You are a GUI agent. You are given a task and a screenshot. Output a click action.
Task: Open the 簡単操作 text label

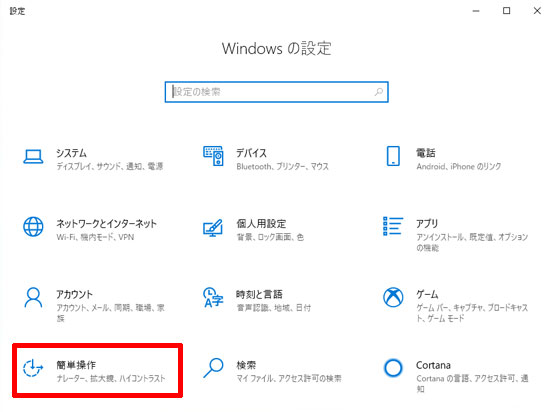(76, 365)
